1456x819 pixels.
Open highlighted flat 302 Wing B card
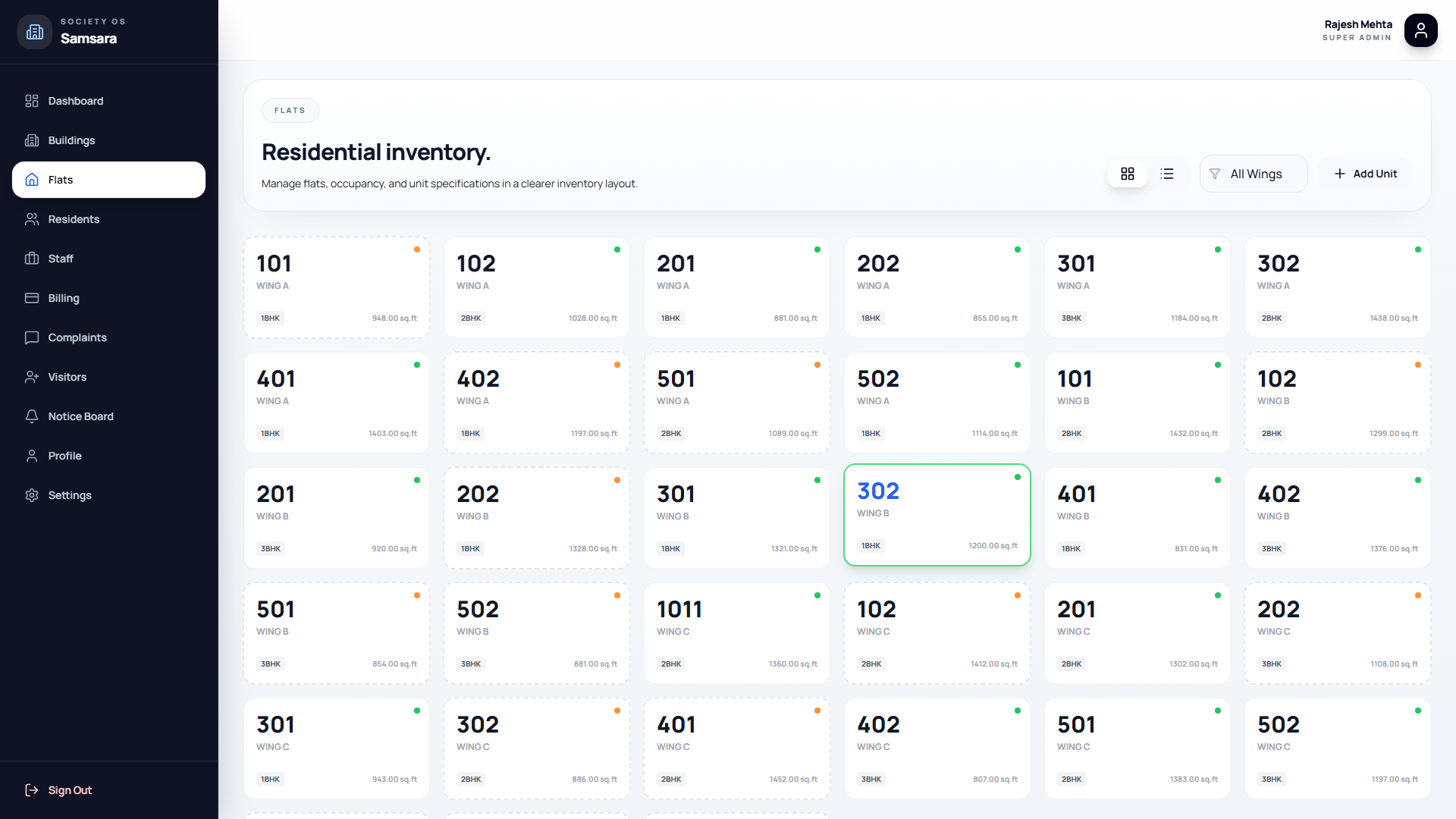pos(937,515)
